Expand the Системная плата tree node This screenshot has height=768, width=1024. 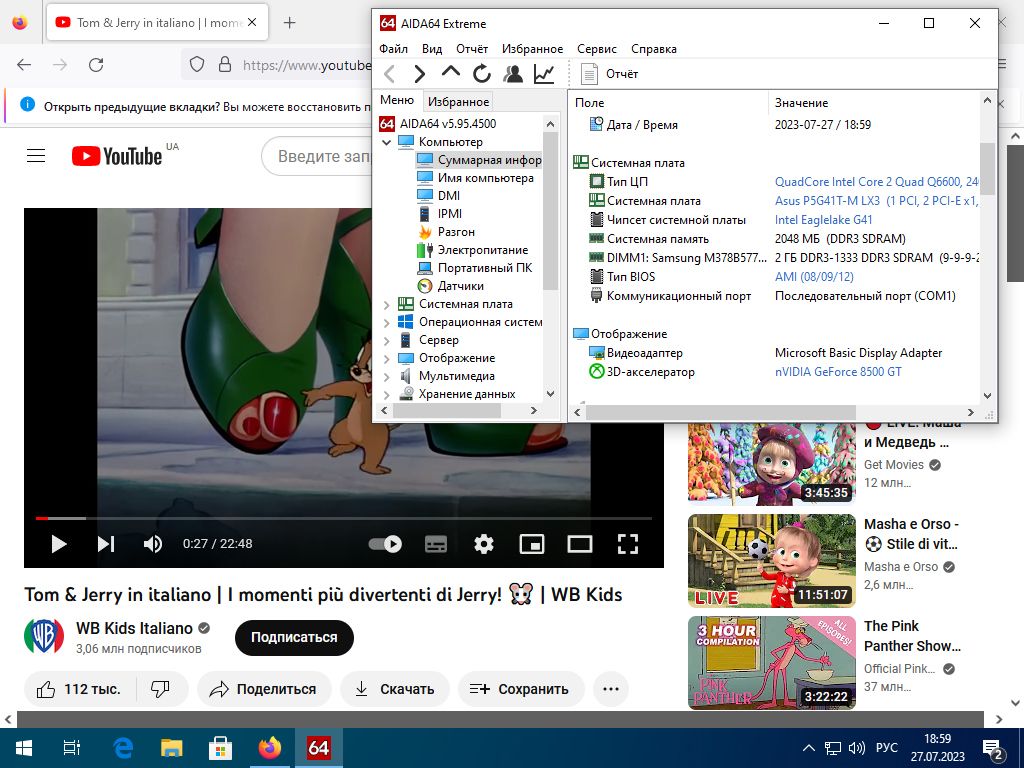click(387, 304)
